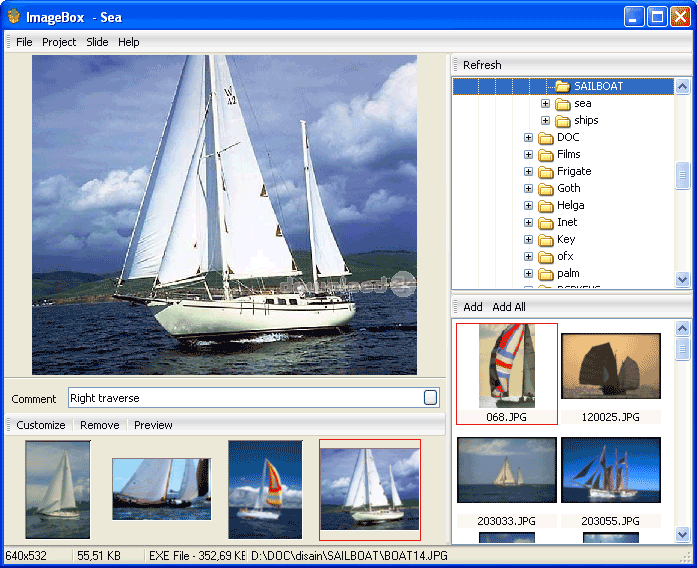697x568 pixels.
Task: Close the ImageBox window
Action: tap(680, 17)
